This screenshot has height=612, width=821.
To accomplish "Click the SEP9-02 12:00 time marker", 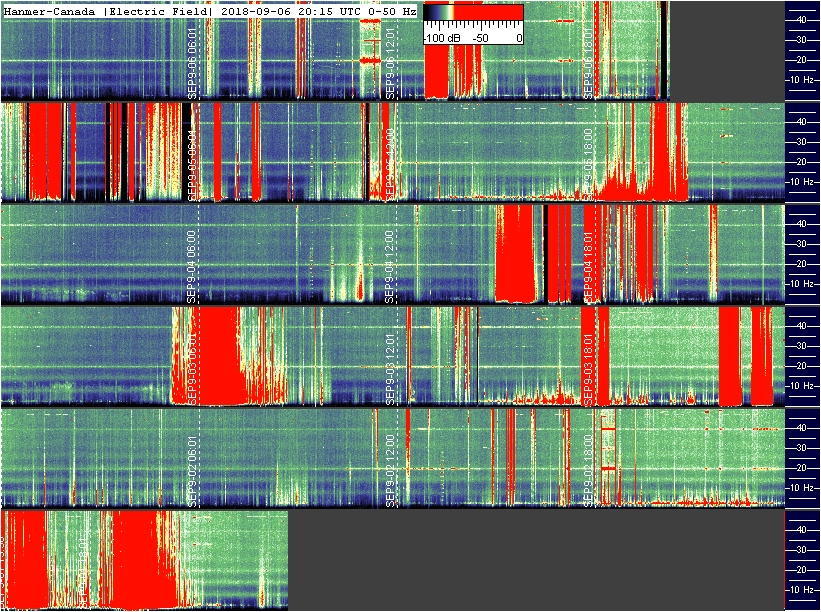I will coord(390,471).
